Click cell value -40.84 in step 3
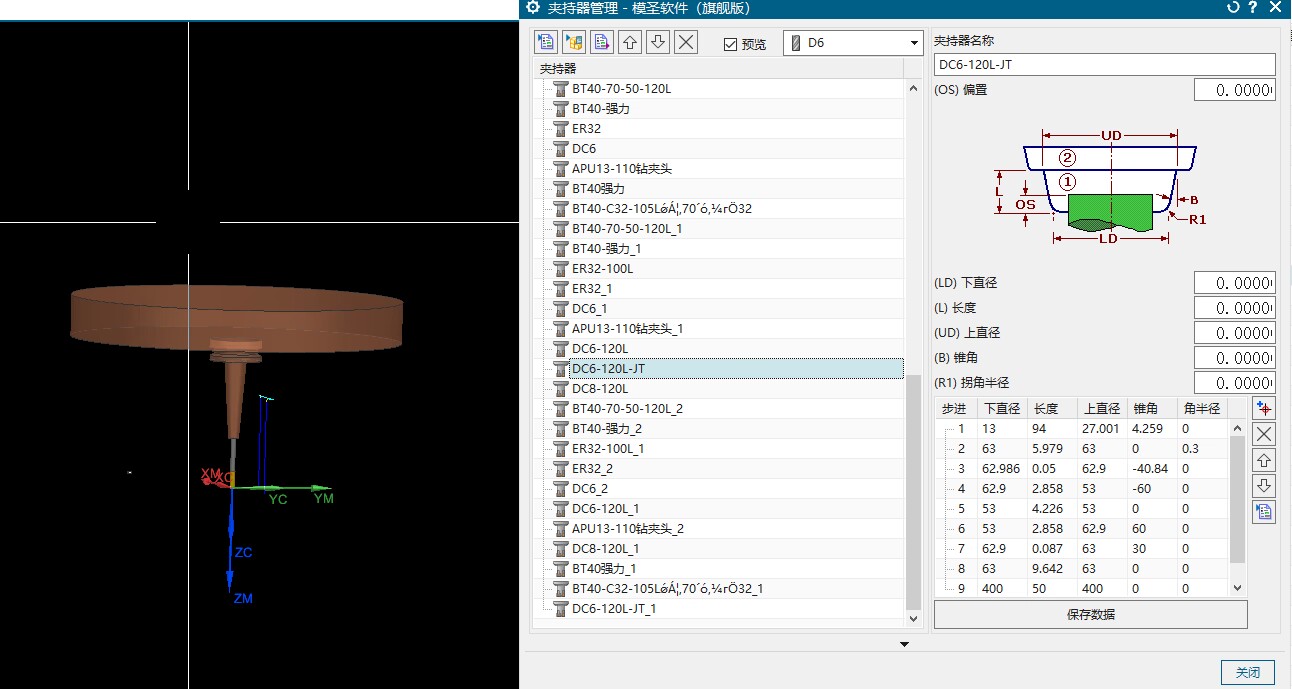 coord(1149,468)
